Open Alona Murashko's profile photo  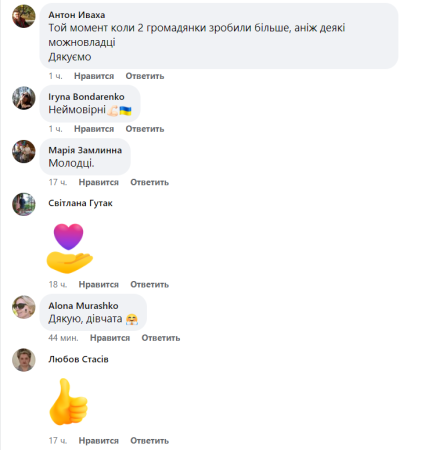point(24,307)
